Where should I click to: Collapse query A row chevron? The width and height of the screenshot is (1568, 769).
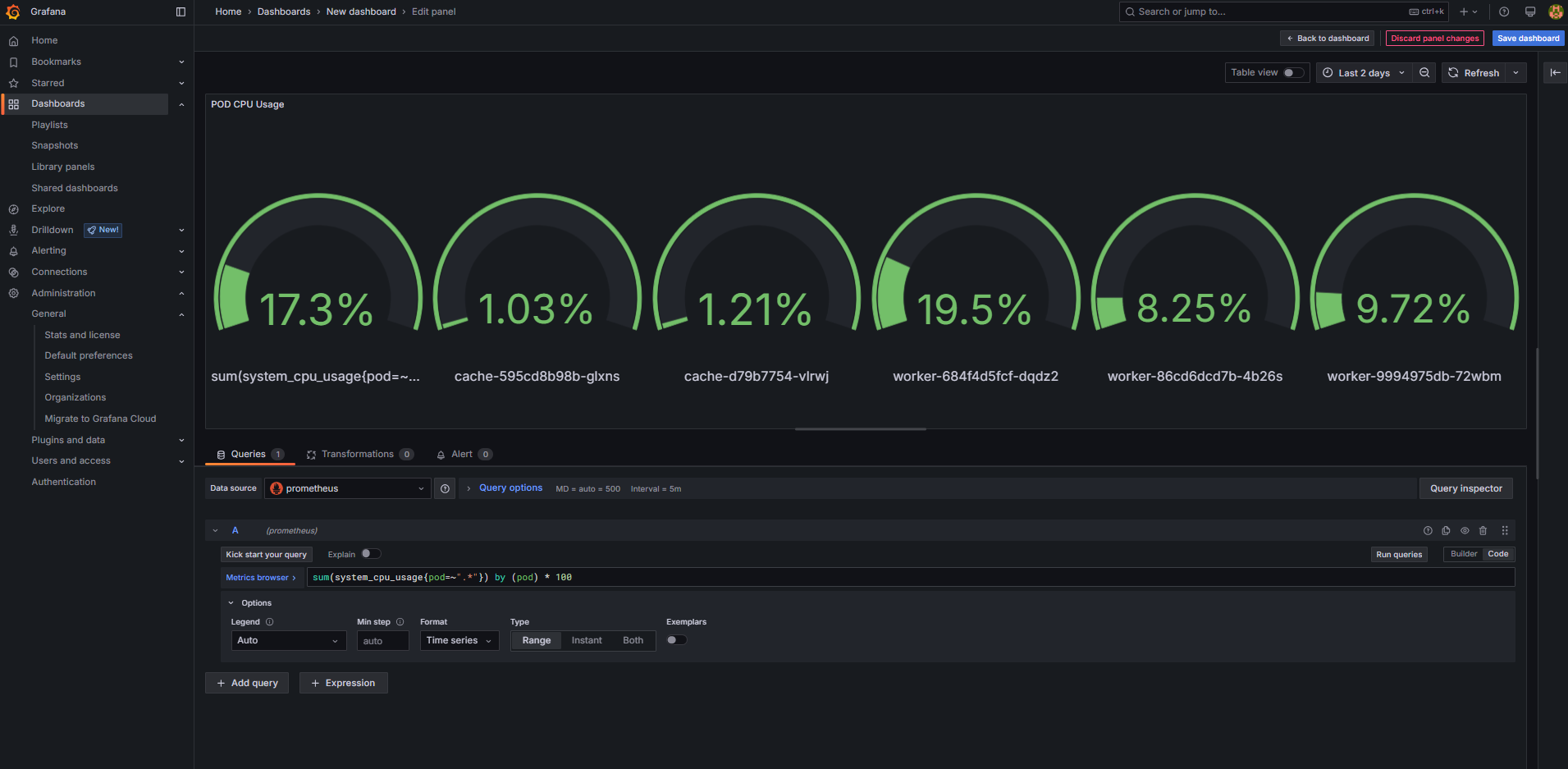215,531
